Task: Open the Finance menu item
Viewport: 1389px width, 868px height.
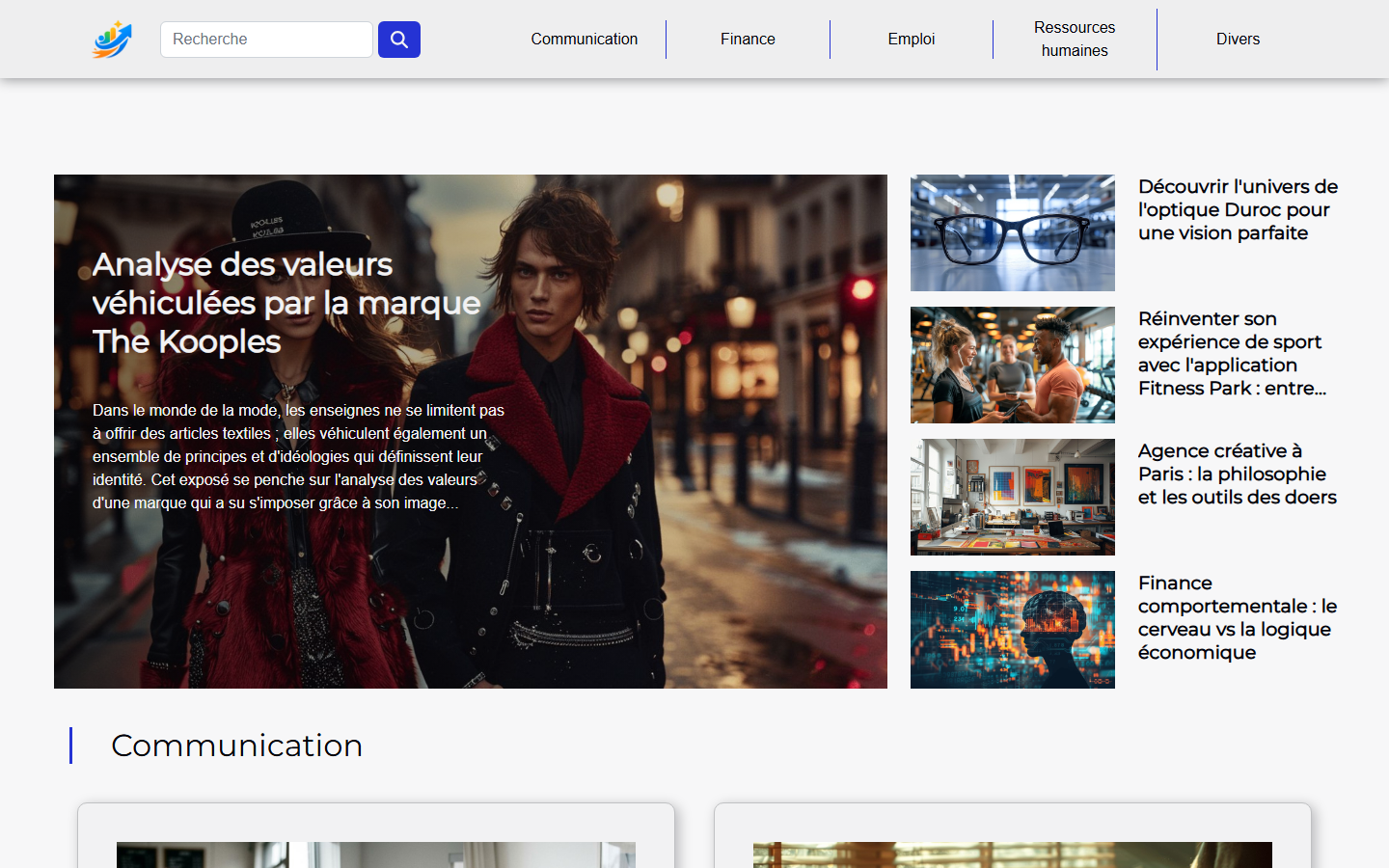Action: (748, 40)
